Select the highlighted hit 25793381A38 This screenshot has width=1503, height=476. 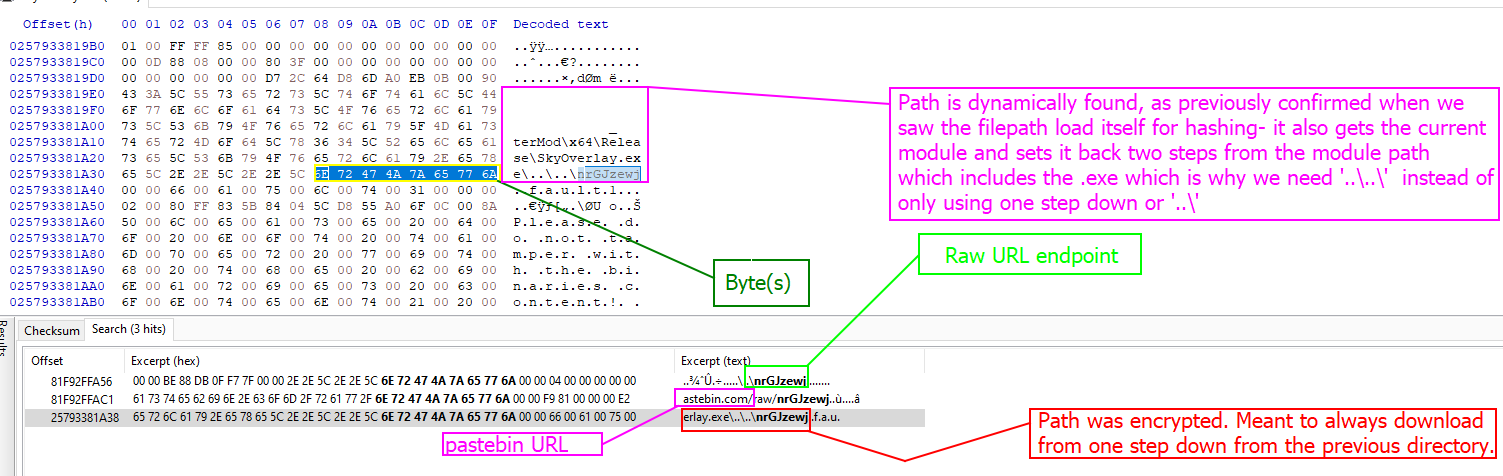click(85, 417)
